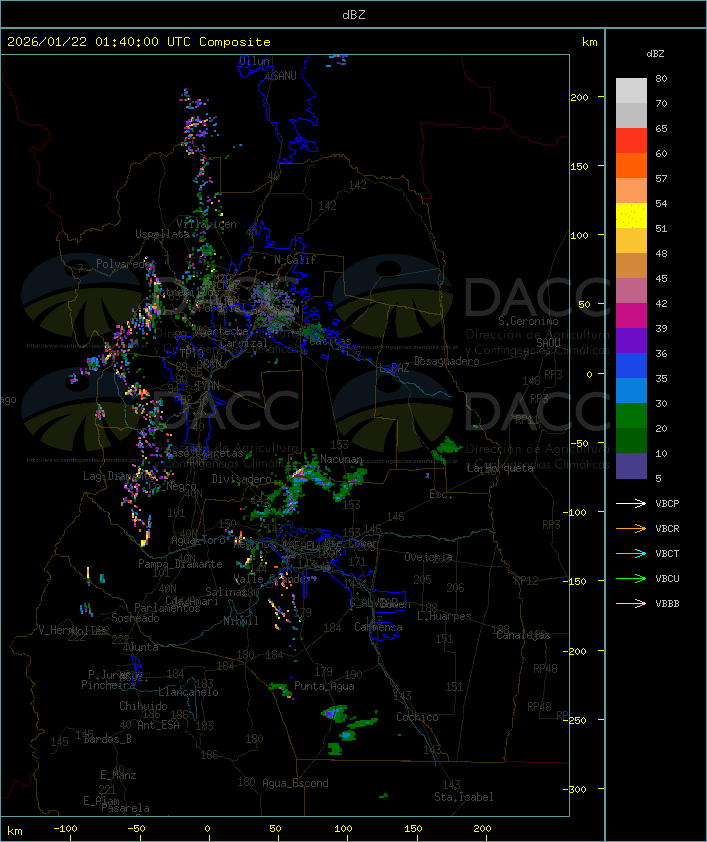The image size is (707, 842).
Task: Click the Uspallata location label on map
Action: coord(162,234)
